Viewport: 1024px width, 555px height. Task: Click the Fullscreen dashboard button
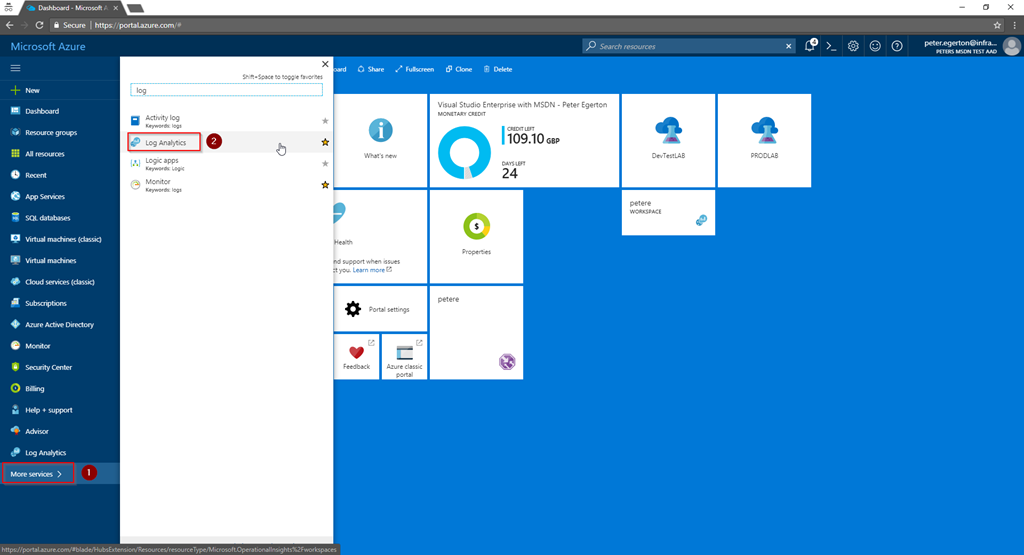[x=415, y=69]
